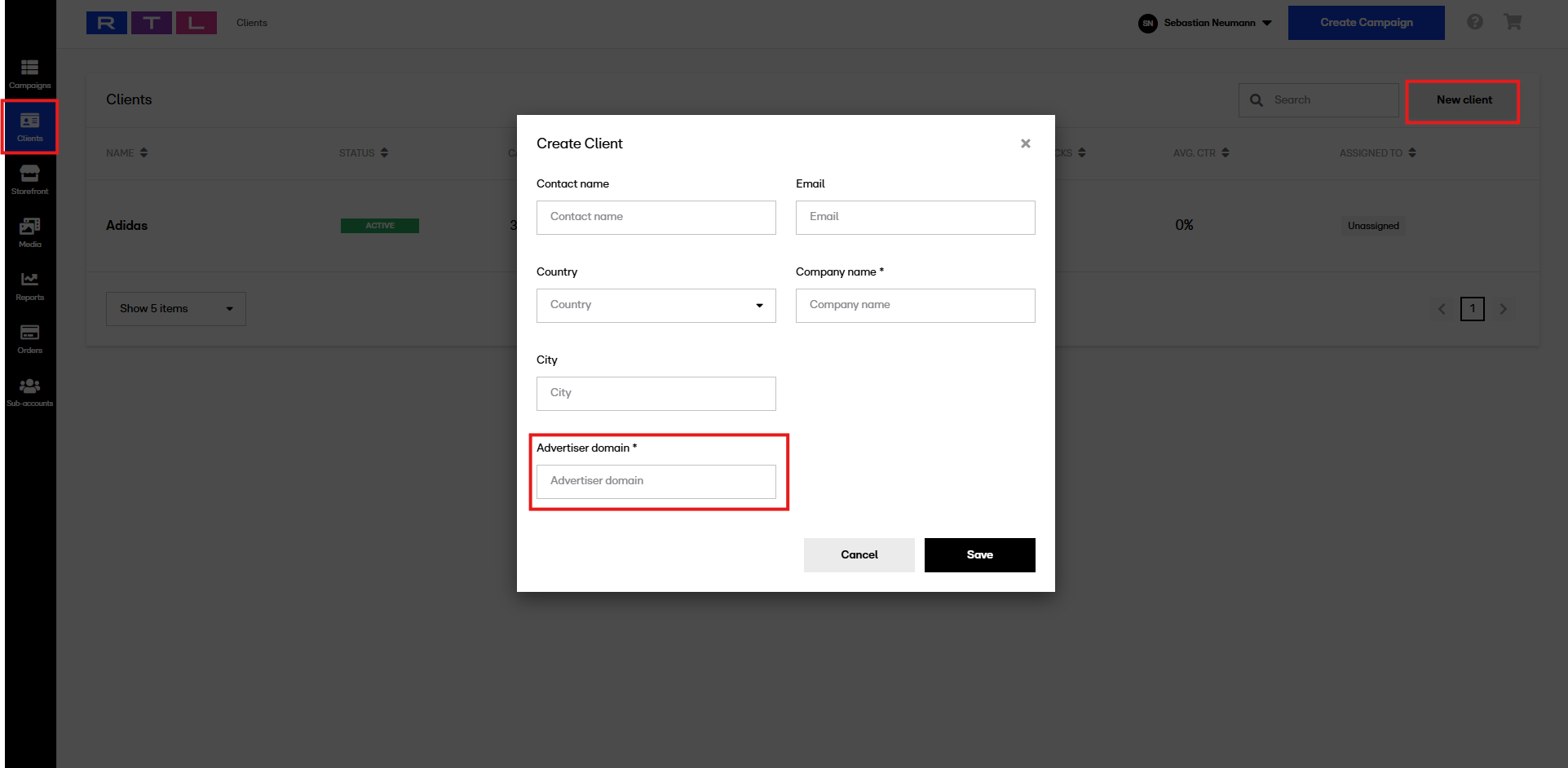Click the Create Campaign button
The image size is (1568, 768).
pyautogui.click(x=1366, y=23)
